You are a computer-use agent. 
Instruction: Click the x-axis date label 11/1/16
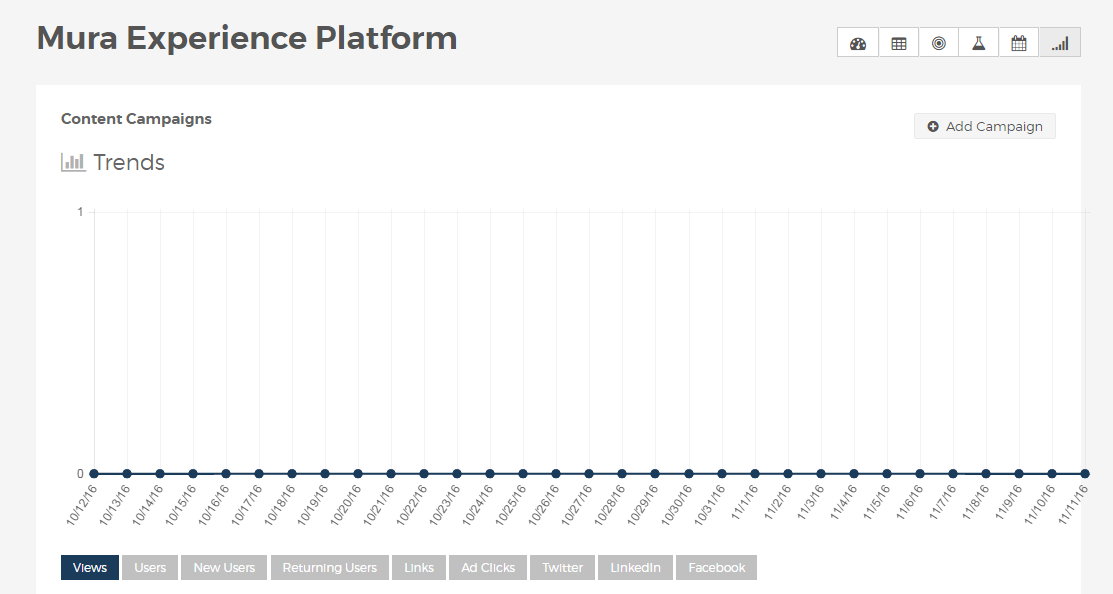tap(744, 502)
